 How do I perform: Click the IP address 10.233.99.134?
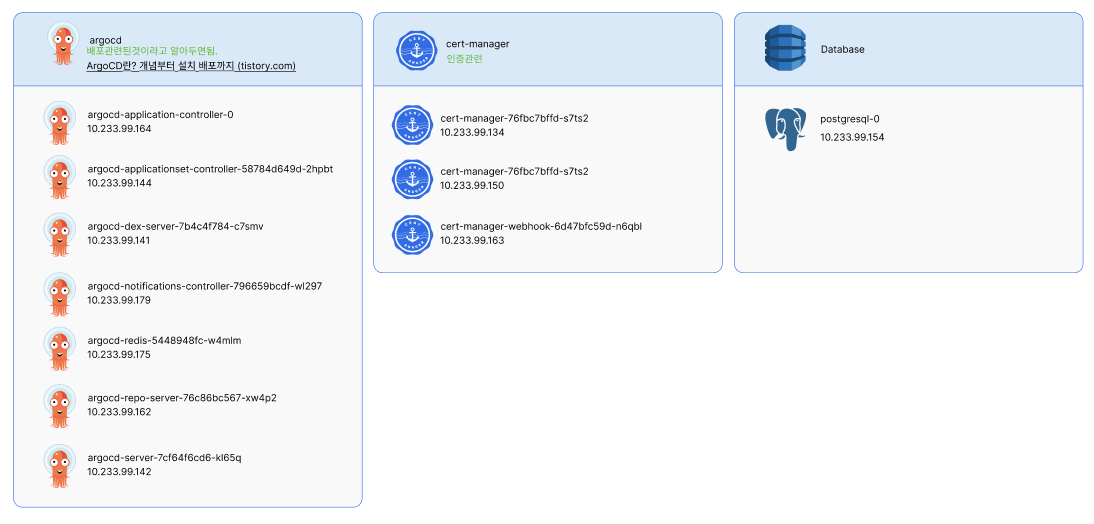(x=472, y=132)
